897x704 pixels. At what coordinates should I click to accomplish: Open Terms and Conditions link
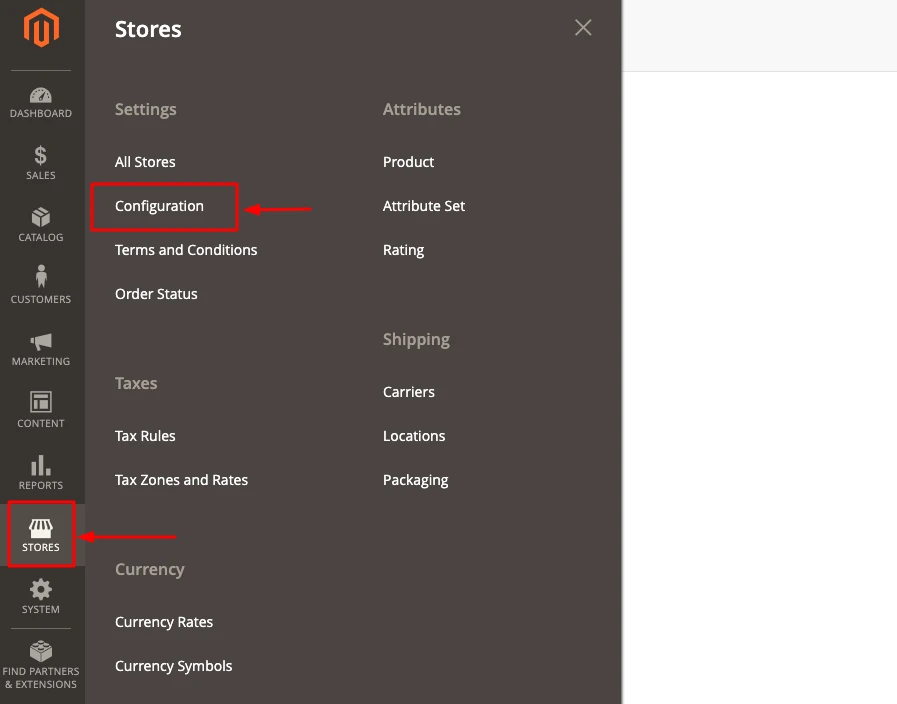coord(186,250)
